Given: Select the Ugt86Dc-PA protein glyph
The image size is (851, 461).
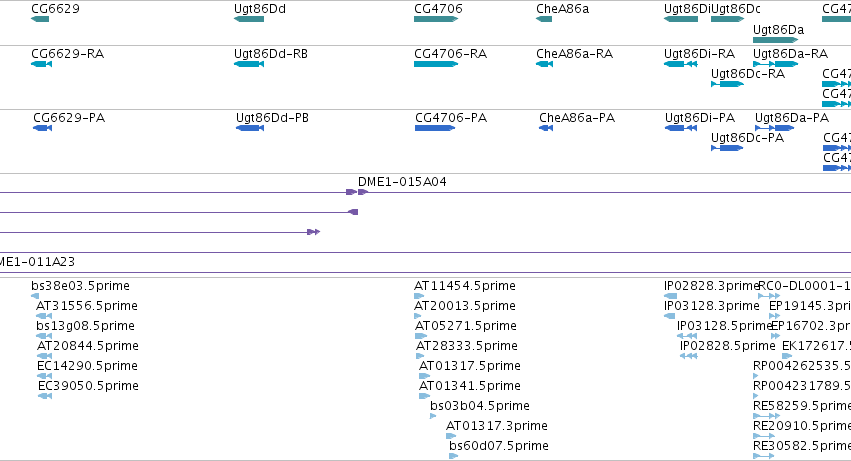Looking at the screenshot, I should pyautogui.click(x=727, y=148).
